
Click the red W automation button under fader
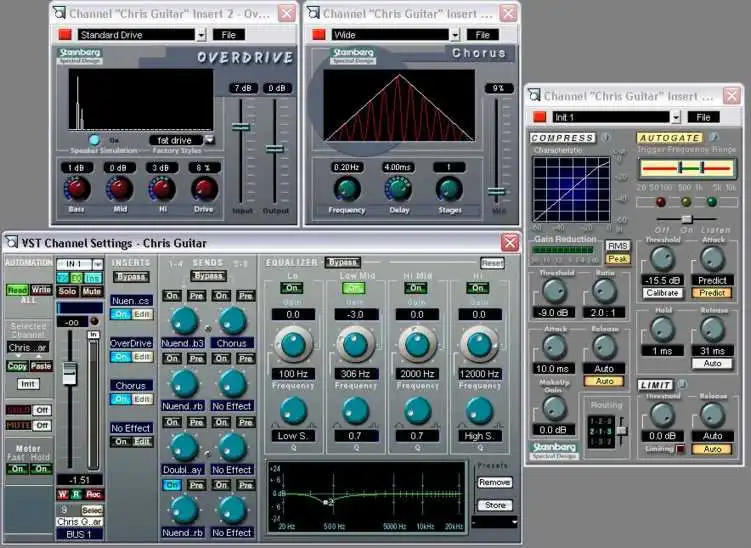click(62, 494)
